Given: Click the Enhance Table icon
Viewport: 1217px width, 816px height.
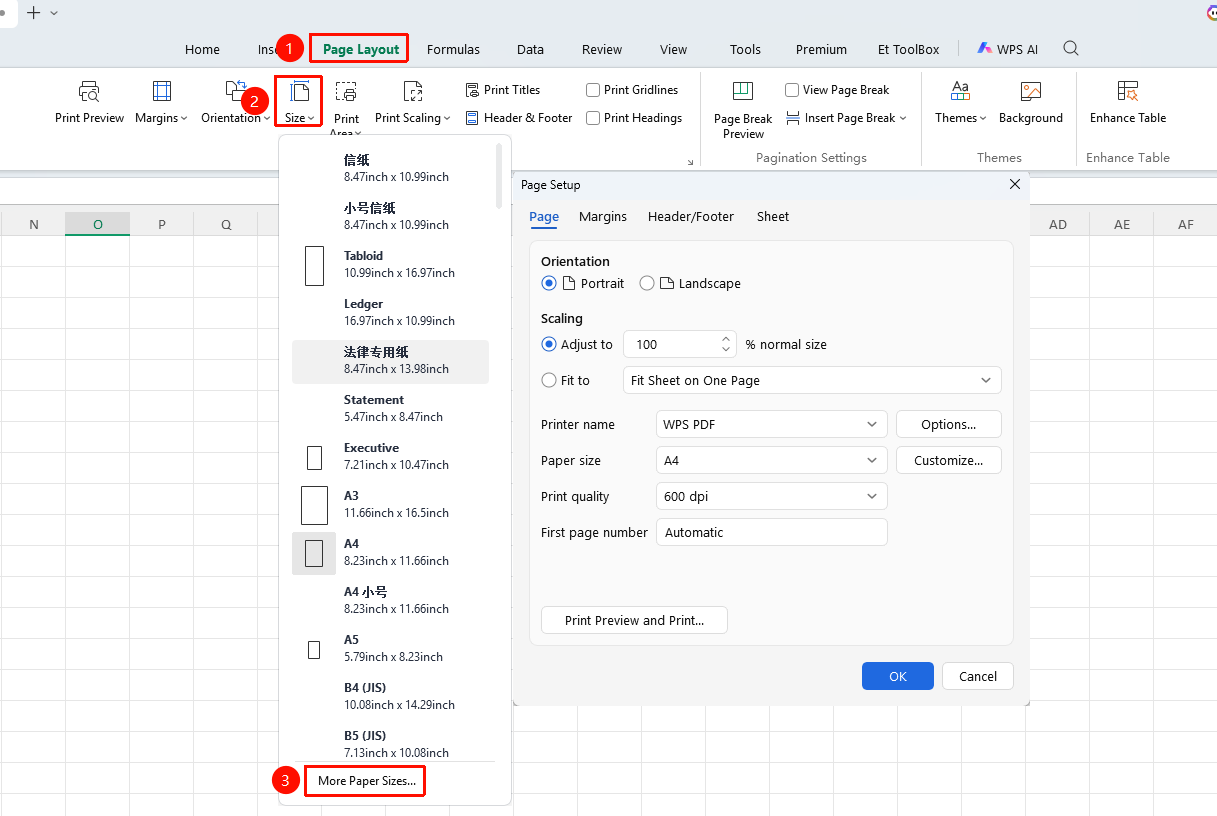Looking at the screenshot, I should [1128, 92].
